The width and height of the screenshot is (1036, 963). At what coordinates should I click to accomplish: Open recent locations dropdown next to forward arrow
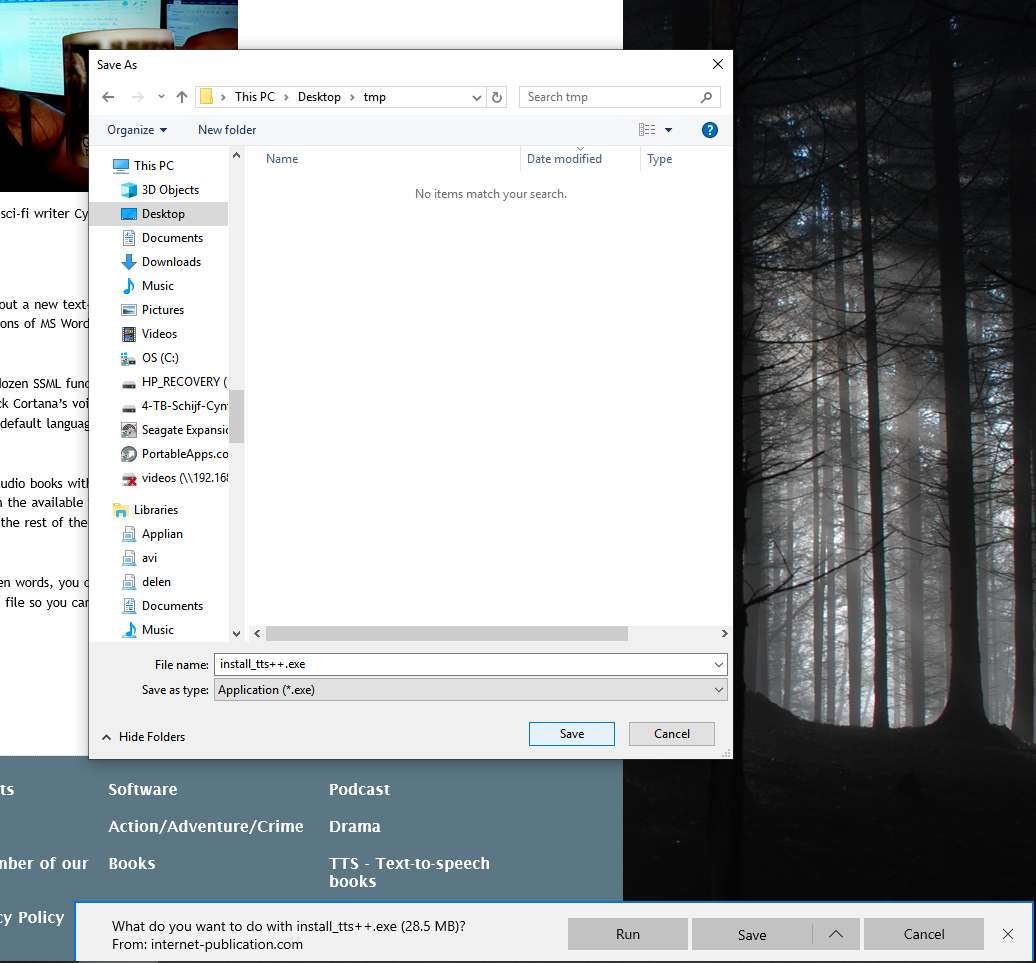click(161, 97)
